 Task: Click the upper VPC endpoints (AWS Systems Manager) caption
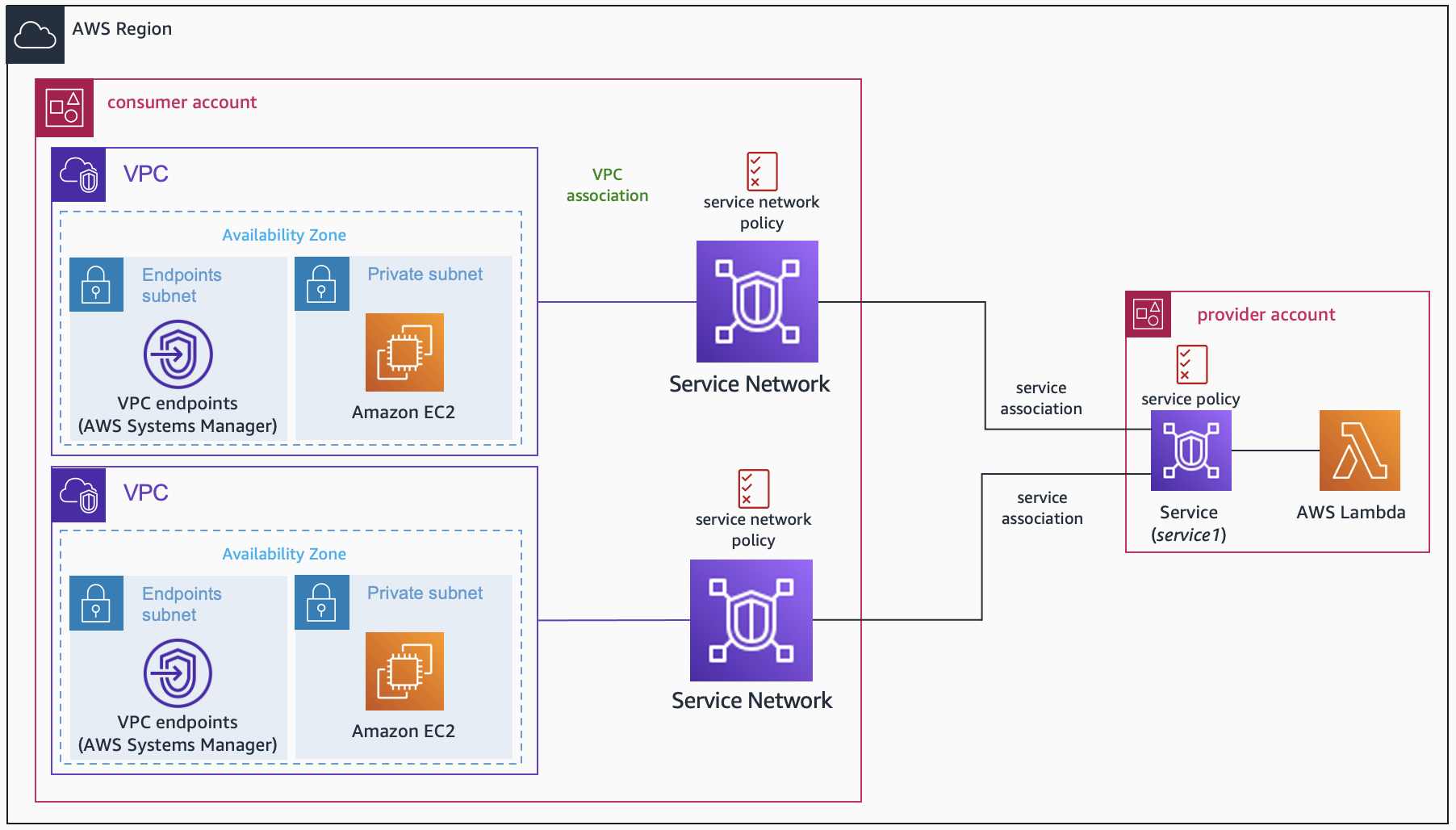pyautogui.click(x=178, y=415)
